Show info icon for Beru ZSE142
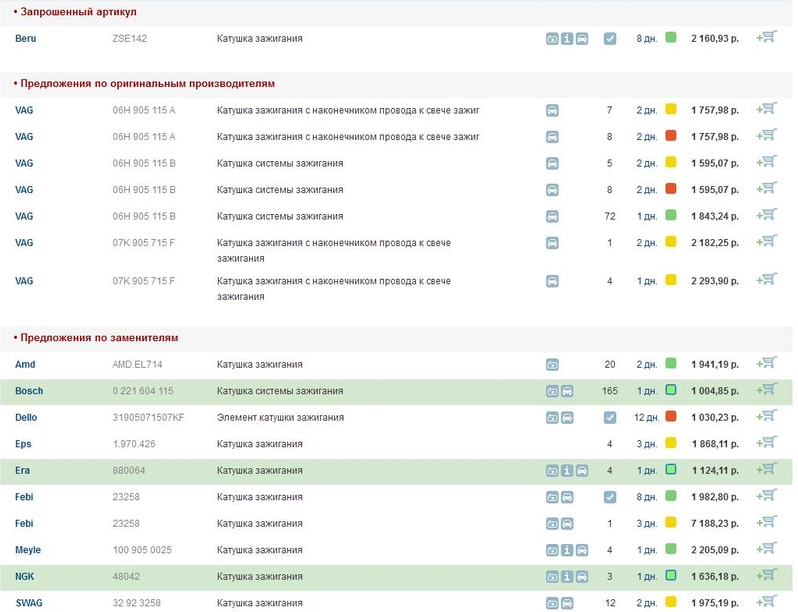798x612 pixels. point(566,39)
